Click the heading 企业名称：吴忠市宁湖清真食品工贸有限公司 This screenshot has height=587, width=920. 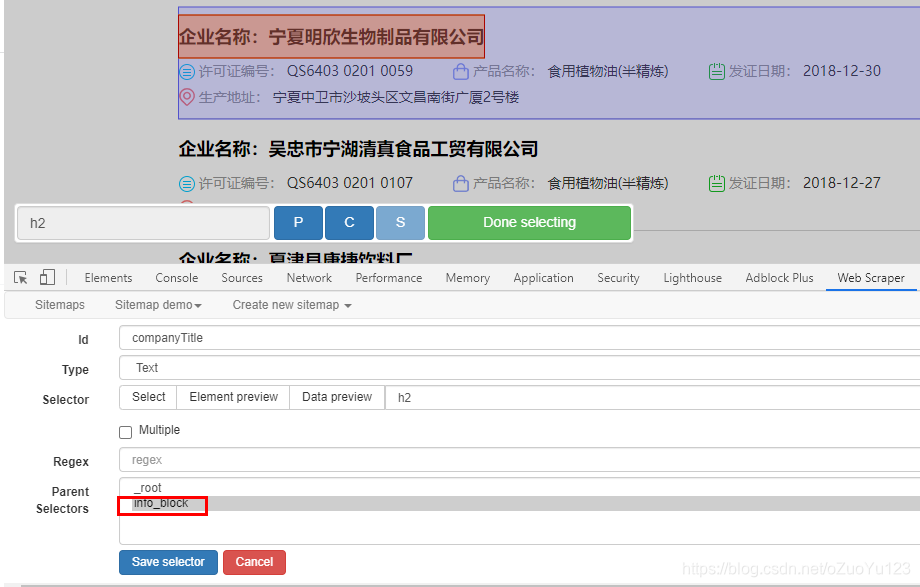click(358, 149)
